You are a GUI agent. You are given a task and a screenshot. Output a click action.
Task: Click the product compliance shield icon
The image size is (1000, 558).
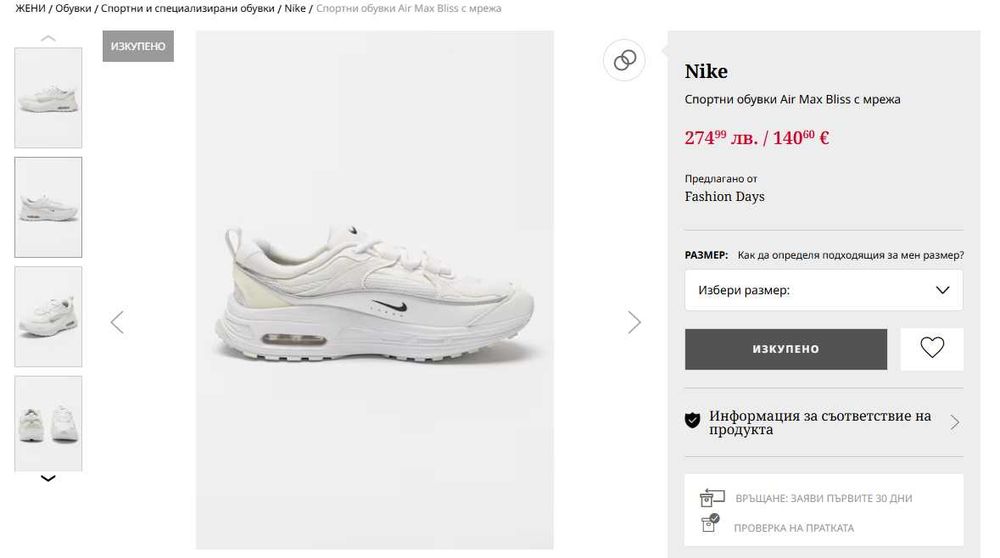692,421
